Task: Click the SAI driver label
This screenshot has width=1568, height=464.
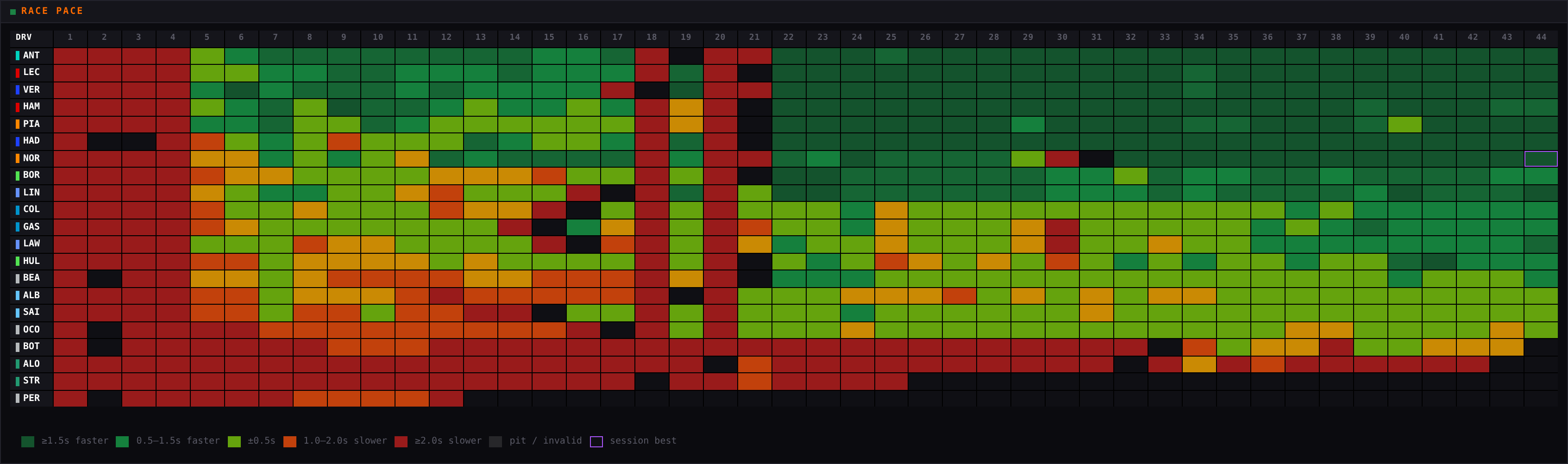Action: [31, 313]
